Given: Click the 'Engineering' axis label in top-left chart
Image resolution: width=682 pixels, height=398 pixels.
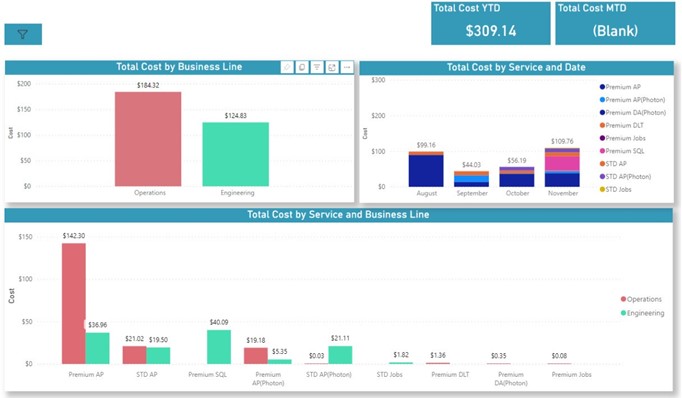Looking at the screenshot, I should click(x=237, y=193).
